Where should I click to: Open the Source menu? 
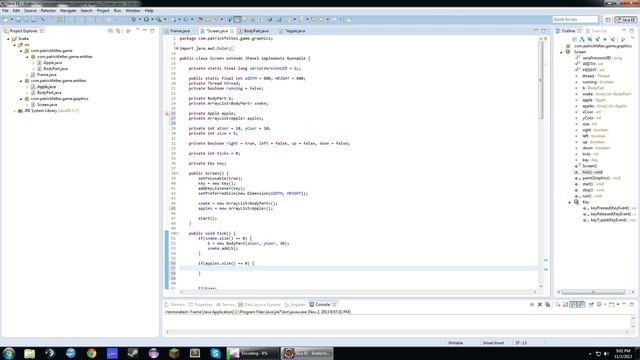(30, 11)
